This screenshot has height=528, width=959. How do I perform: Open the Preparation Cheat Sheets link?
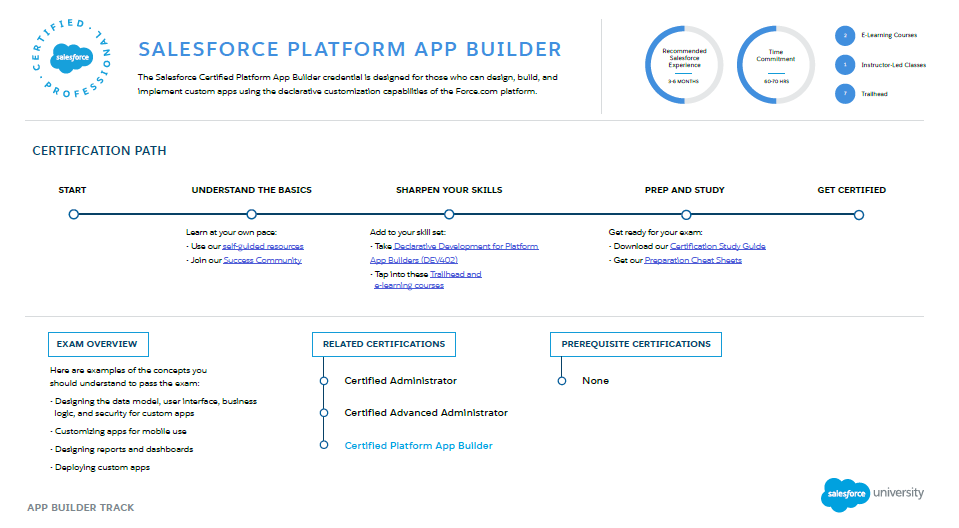[x=693, y=261]
